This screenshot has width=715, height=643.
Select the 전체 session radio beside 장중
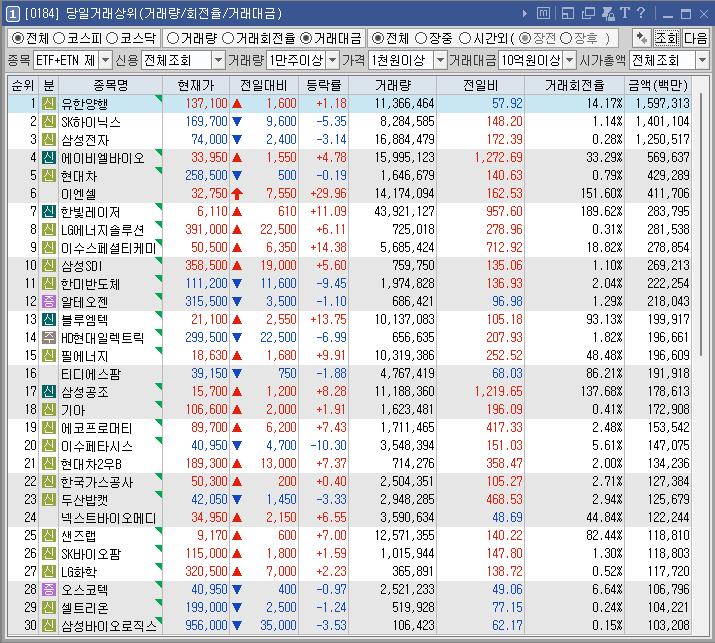(x=378, y=38)
